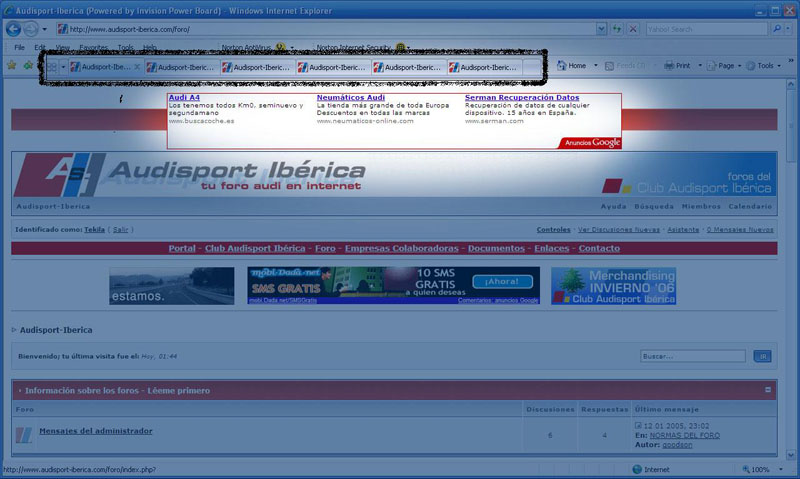The height and width of the screenshot is (479, 800).
Task: Click the search magnifier icon
Action: click(776, 29)
